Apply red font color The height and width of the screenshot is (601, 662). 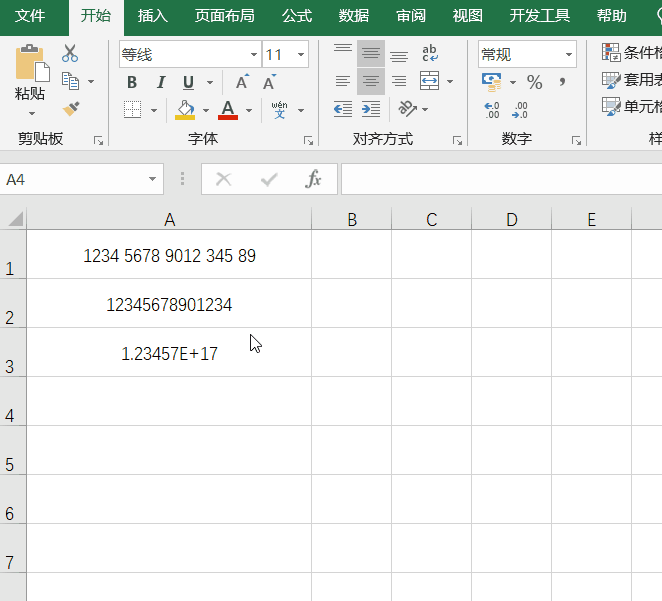coord(228,110)
